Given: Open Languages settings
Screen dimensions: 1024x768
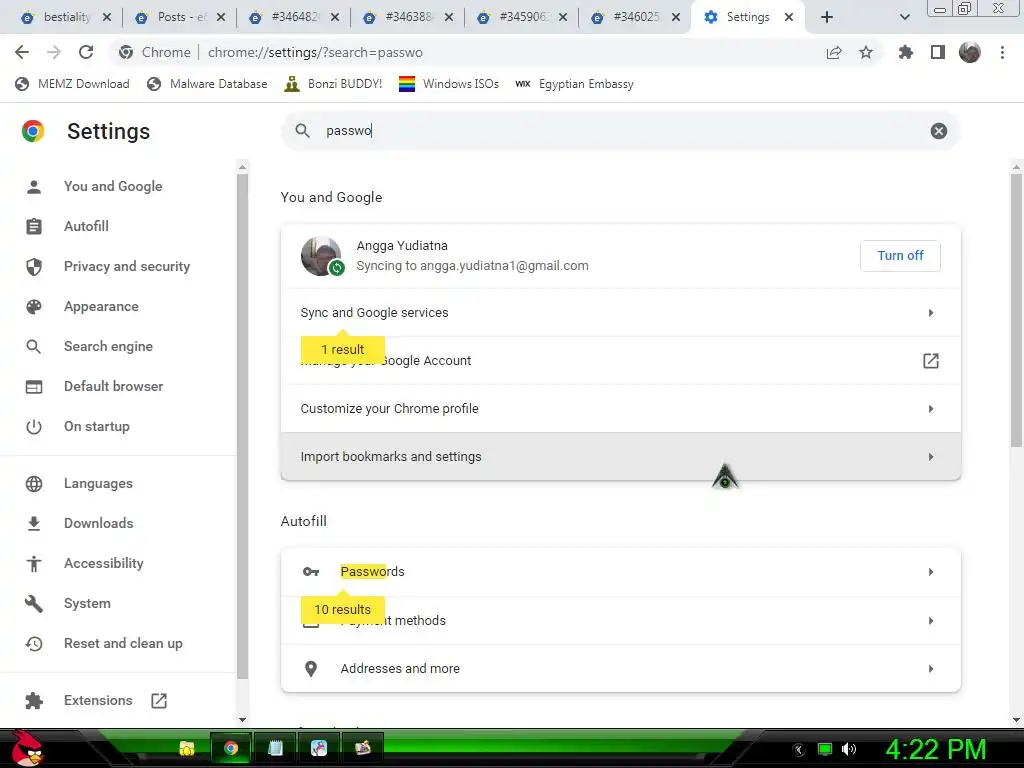Looking at the screenshot, I should [98, 483].
